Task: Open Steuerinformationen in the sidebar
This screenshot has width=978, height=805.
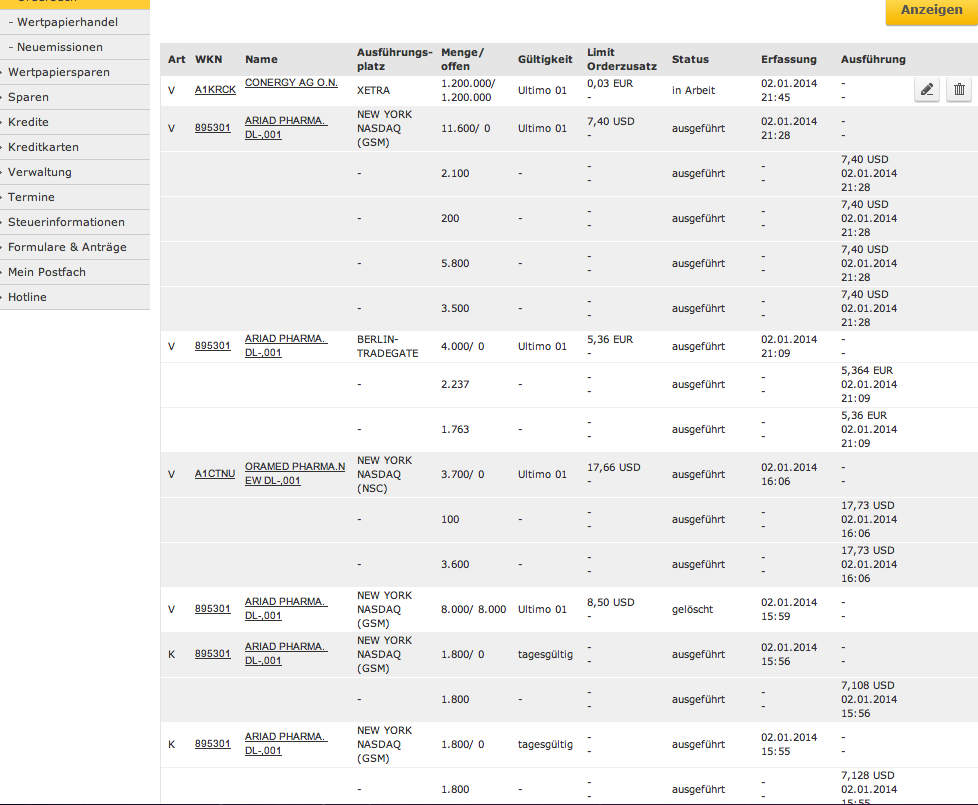Action: 66,222
